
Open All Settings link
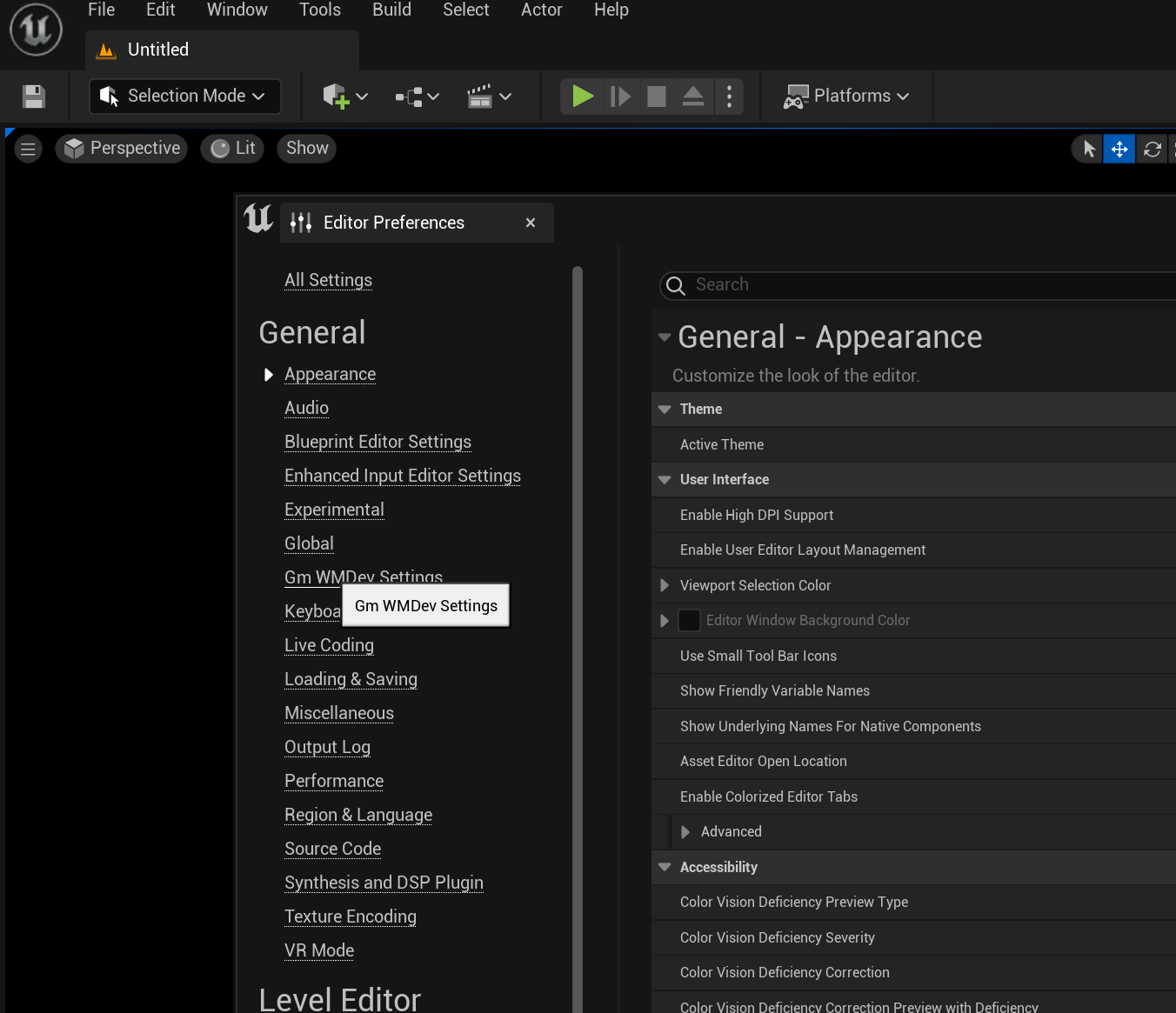[328, 280]
